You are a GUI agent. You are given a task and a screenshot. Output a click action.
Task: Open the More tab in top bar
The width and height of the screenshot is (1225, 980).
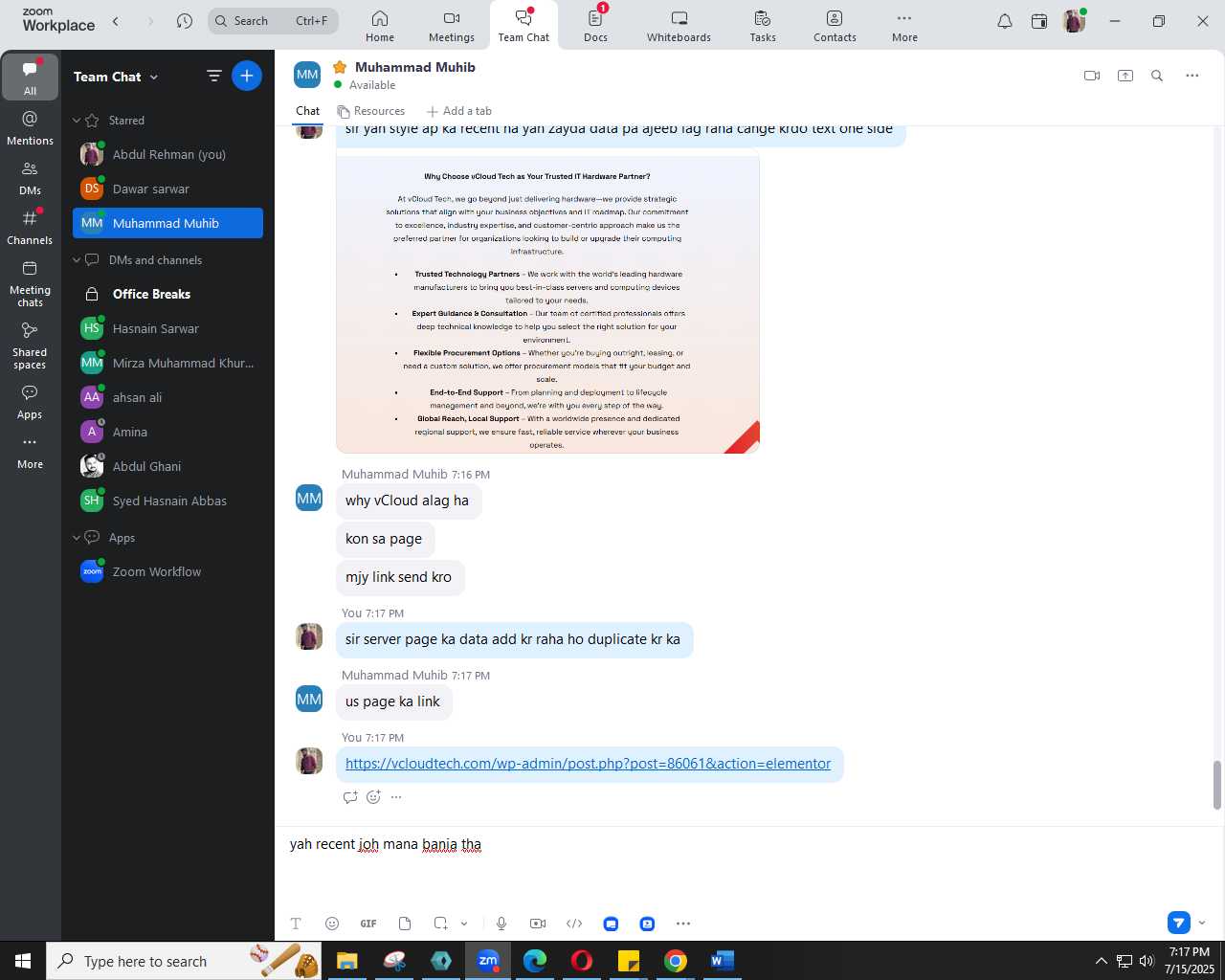pyautogui.click(x=904, y=26)
